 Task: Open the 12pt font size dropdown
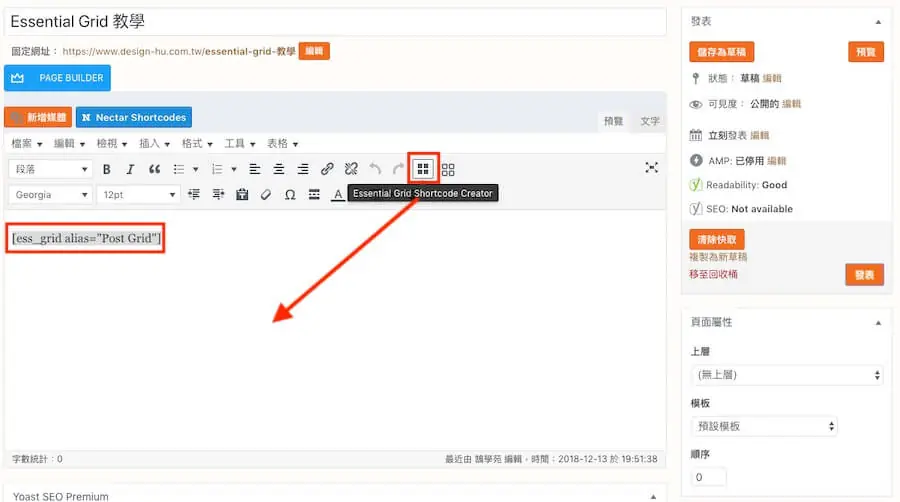pos(138,194)
